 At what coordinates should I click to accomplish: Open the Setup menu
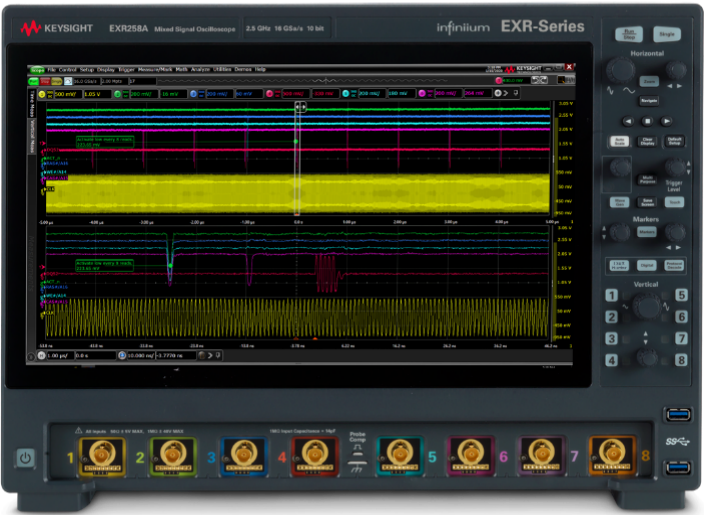(x=87, y=70)
